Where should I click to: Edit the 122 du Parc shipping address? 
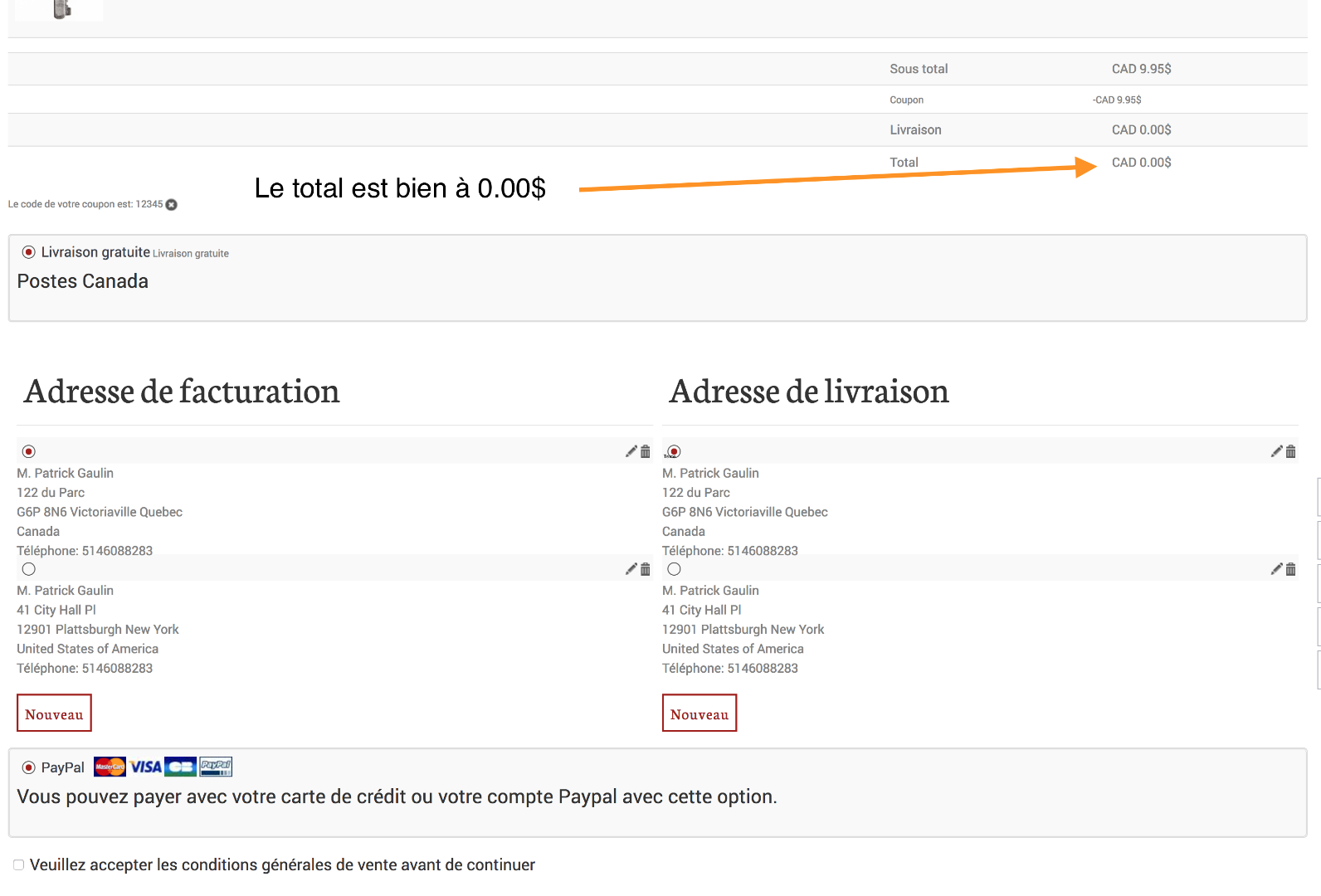click(x=1277, y=451)
